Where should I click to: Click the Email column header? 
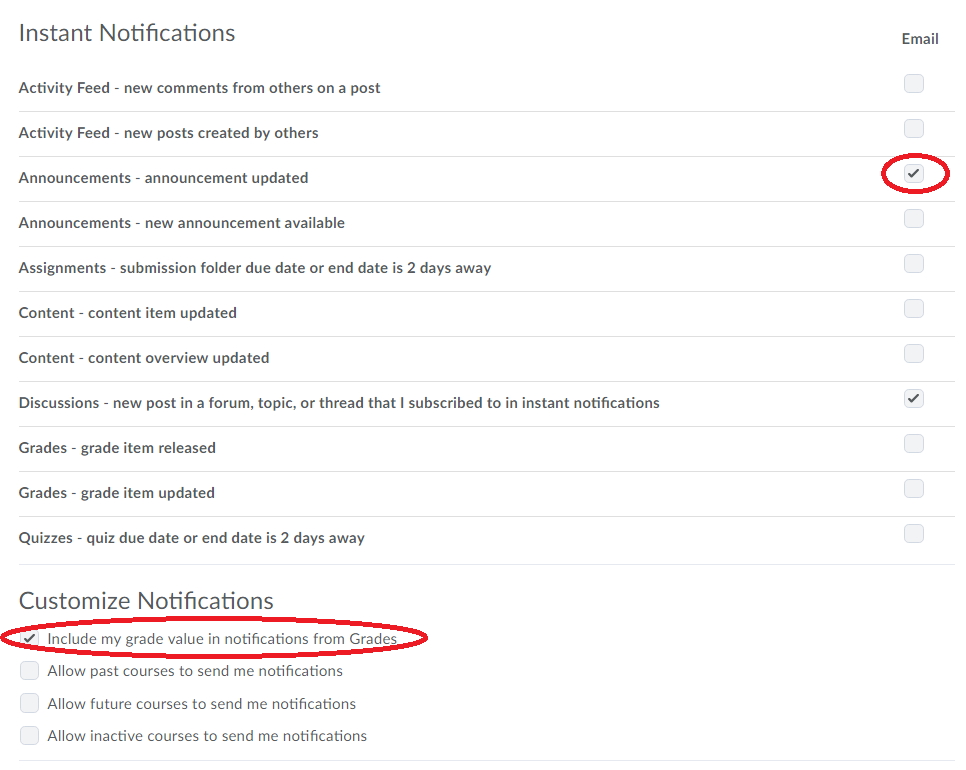coord(920,39)
